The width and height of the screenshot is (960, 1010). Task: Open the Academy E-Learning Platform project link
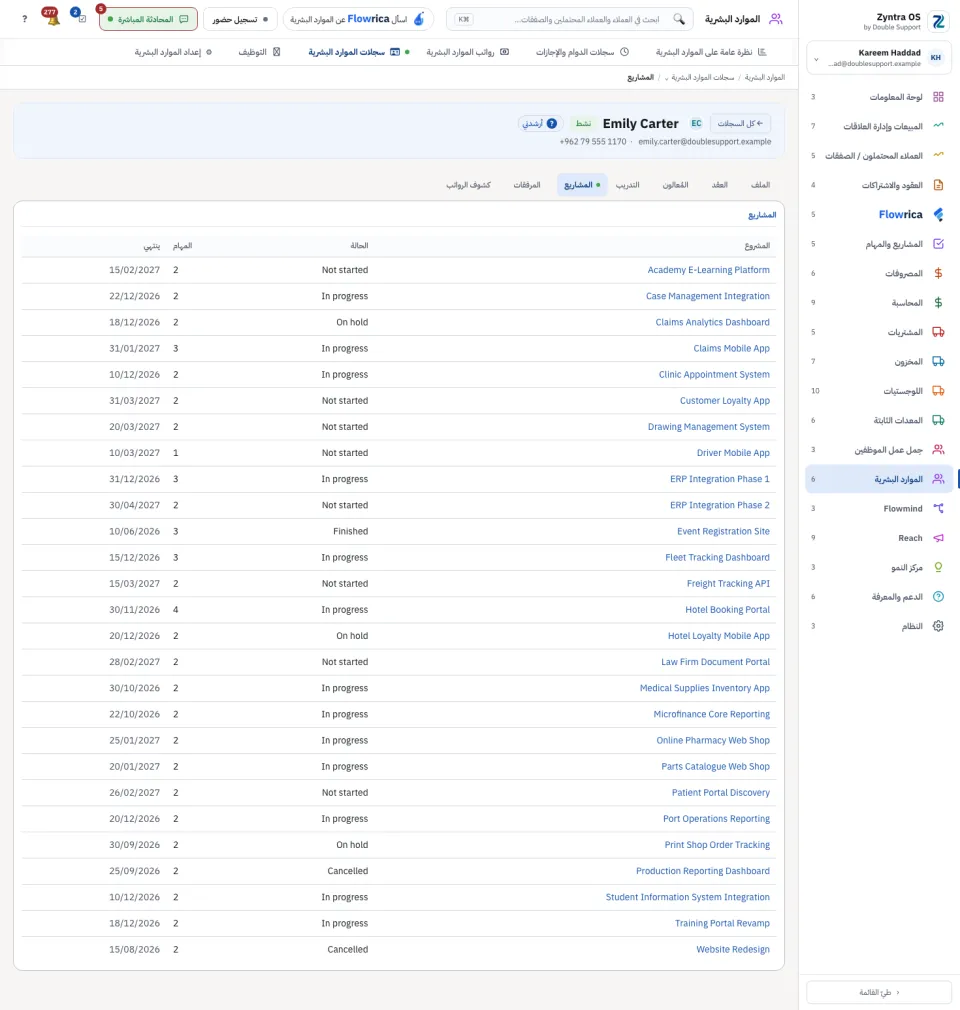[708, 270]
